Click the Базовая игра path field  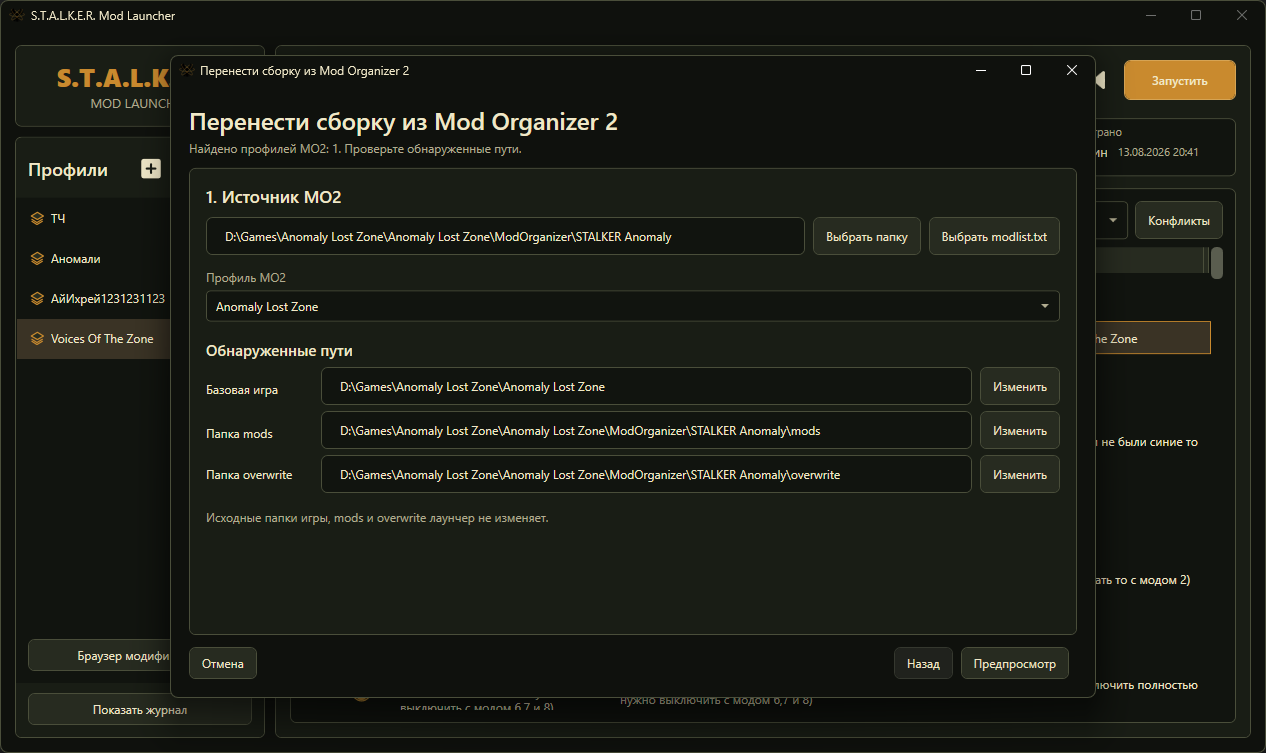tap(646, 387)
